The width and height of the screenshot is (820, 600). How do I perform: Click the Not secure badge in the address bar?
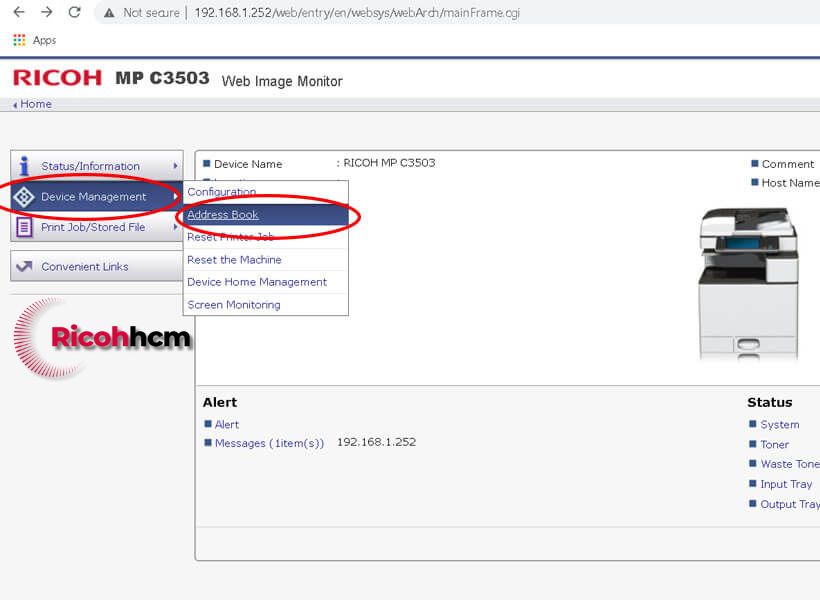click(x=142, y=13)
